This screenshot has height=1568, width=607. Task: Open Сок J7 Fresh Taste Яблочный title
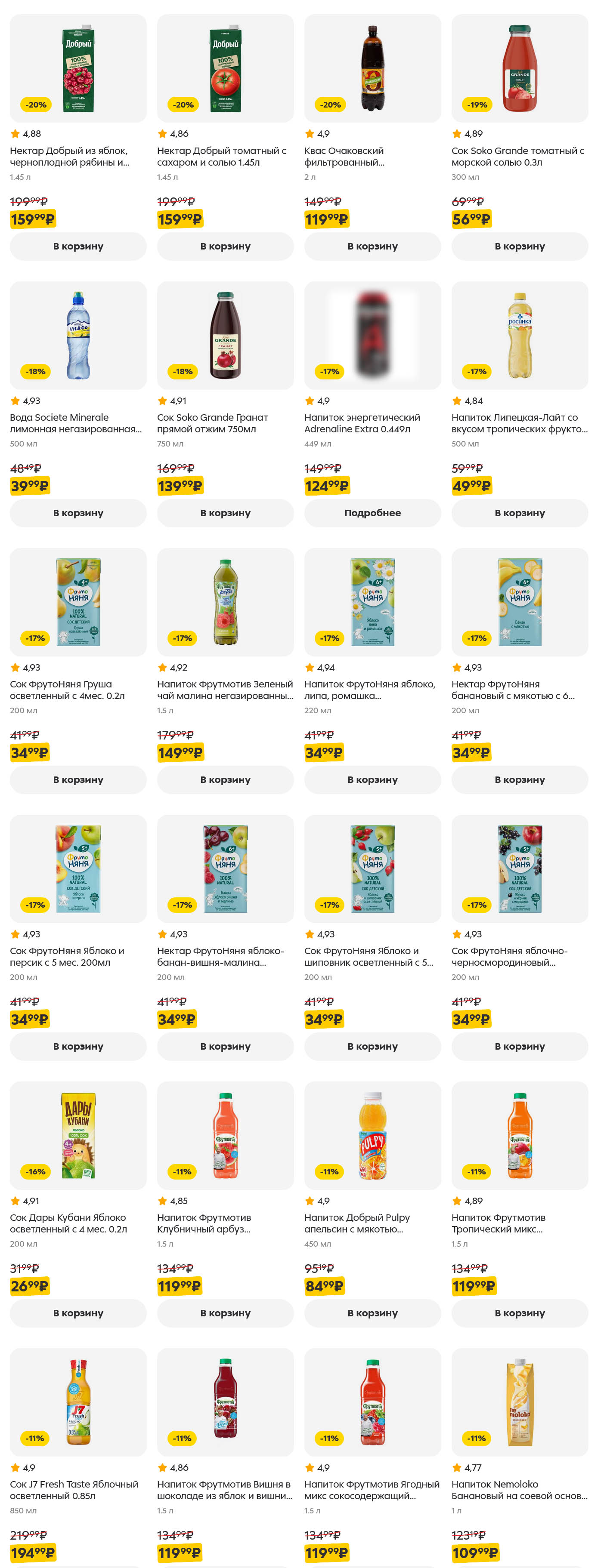point(74,1489)
